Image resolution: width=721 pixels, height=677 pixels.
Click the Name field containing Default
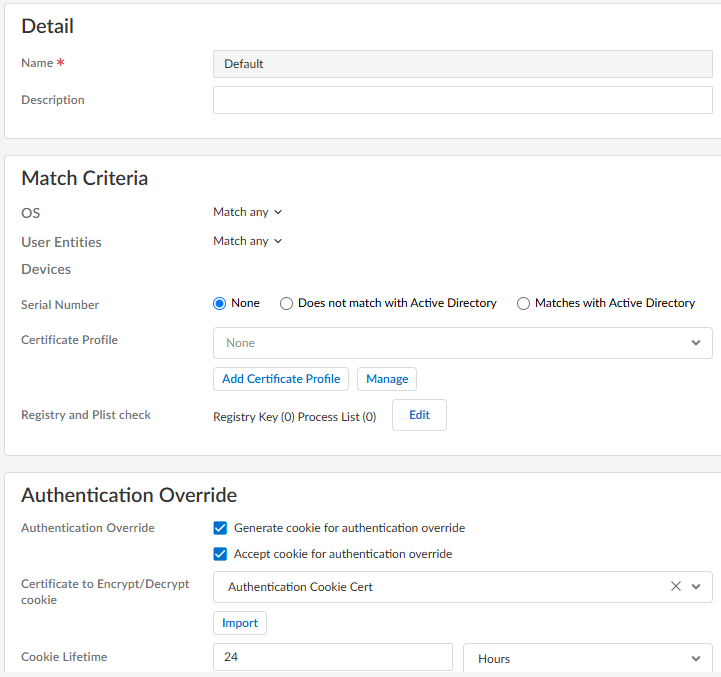coord(462,64)
